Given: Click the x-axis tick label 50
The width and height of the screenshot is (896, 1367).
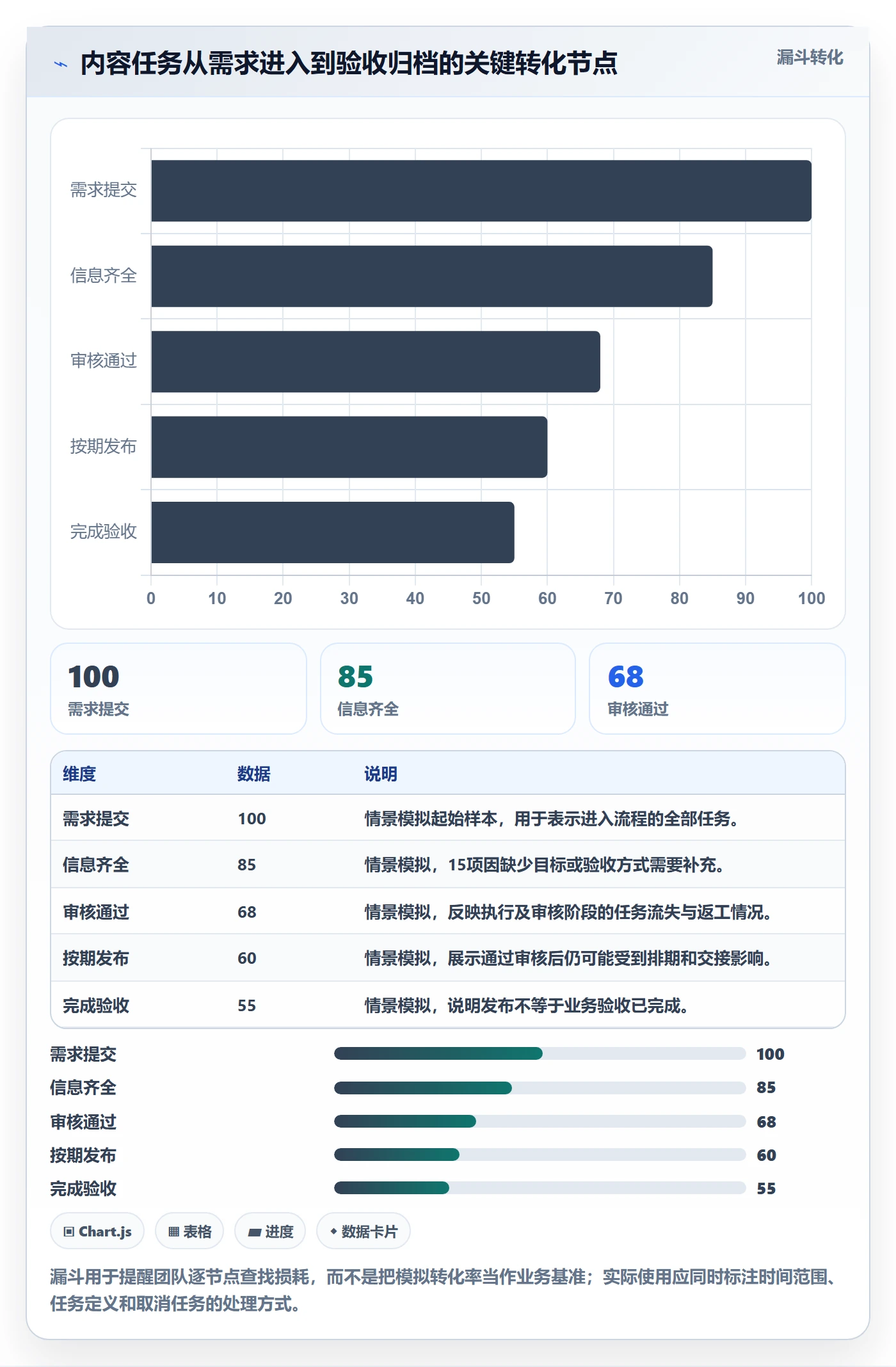Looking at the screenshot, I should [x=481, y=598].
